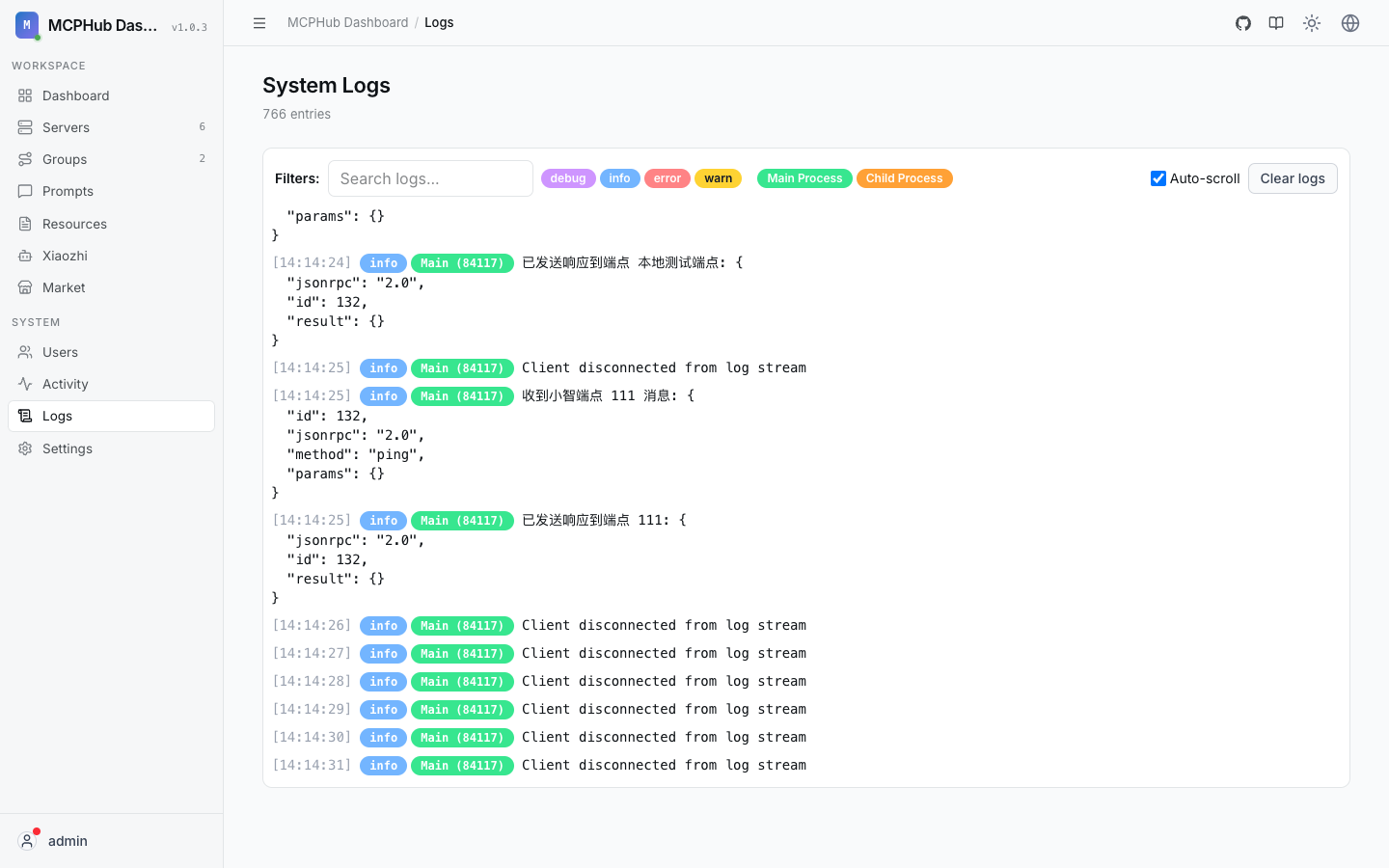1389x868 pixels.
Task: Open the language globe icon
Action: [x=1350, y=23]
